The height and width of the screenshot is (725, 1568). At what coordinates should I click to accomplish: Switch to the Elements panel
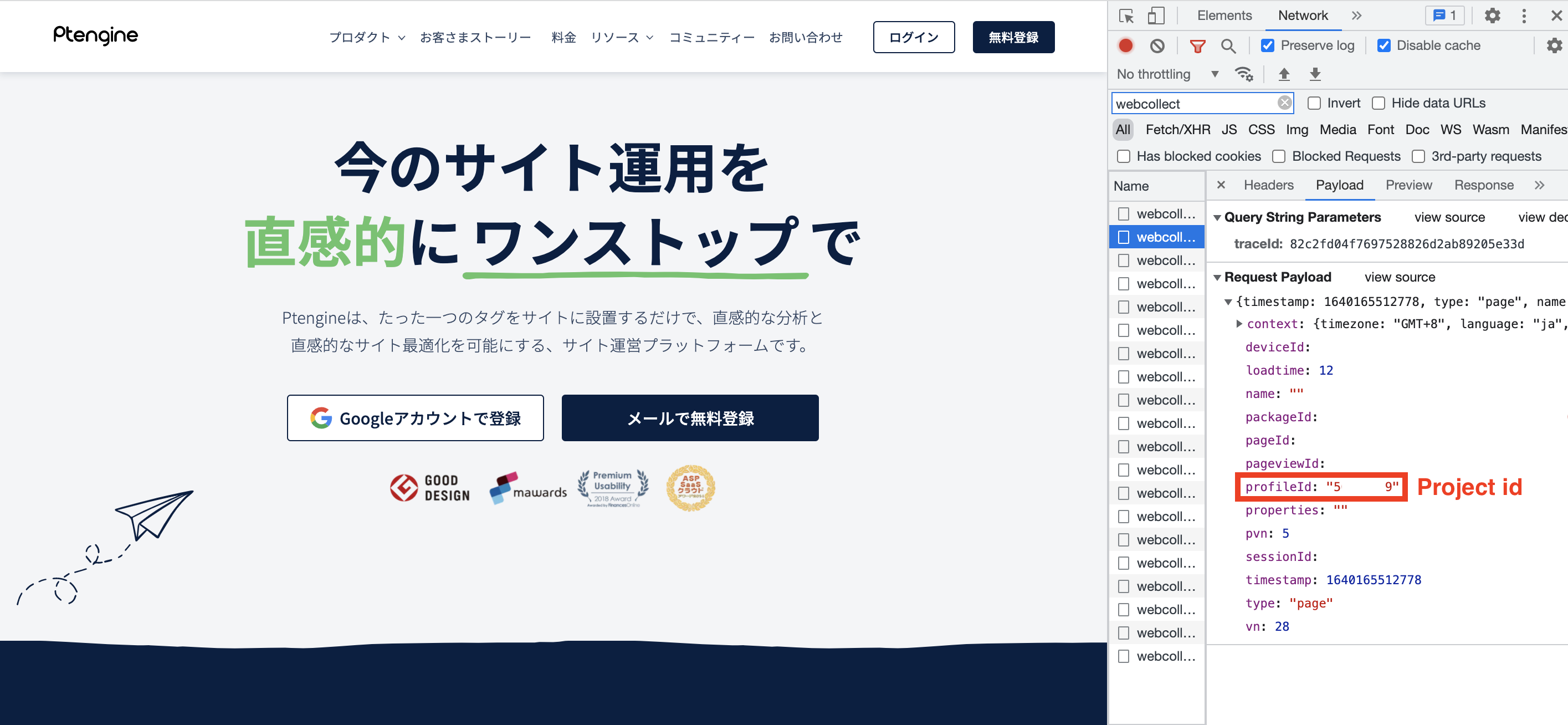click(1224, 16)
